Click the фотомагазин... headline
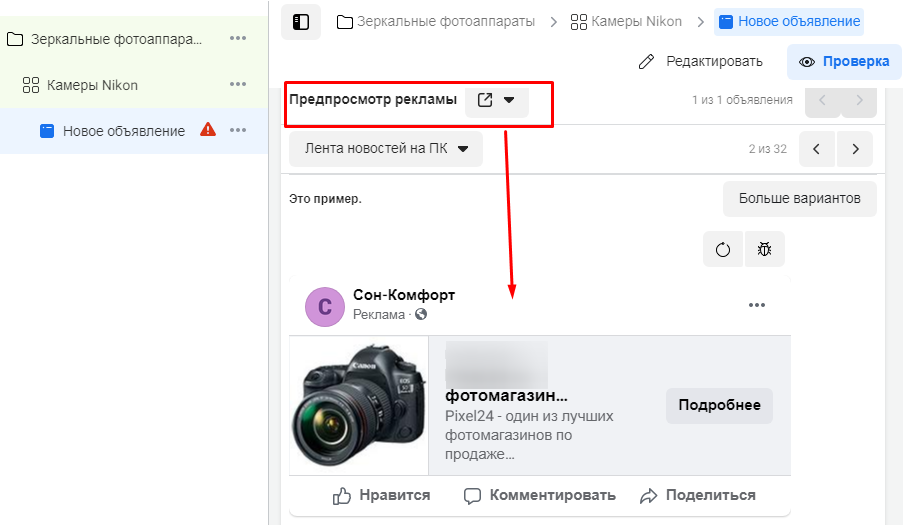The image size is (903, 525). [x=506, y=395]
